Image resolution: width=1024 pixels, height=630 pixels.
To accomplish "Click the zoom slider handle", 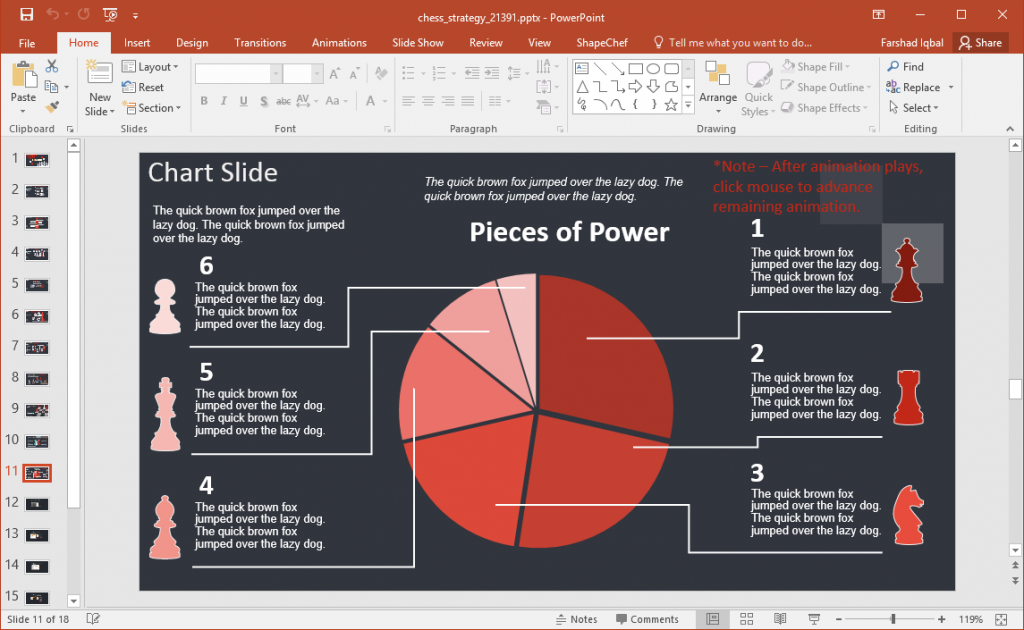I will tap(893, 619).
